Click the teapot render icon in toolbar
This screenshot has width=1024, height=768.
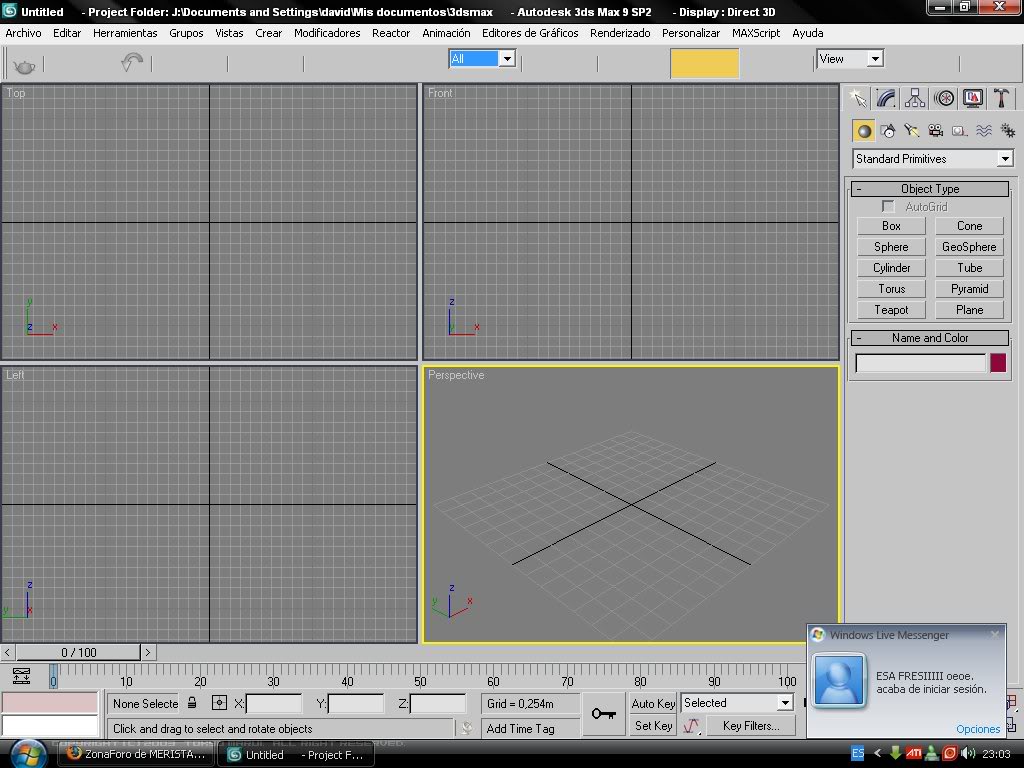tap(24, 66)
